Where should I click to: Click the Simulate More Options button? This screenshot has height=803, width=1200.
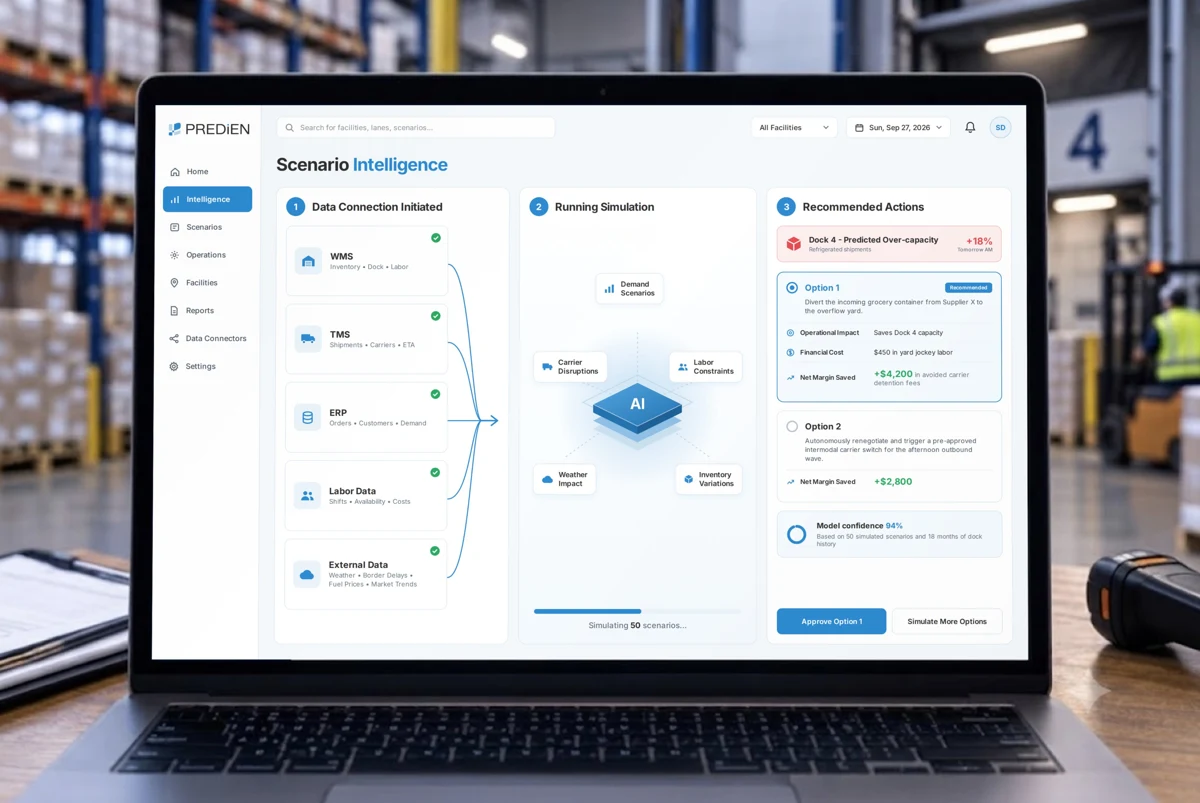click(947, 621)
